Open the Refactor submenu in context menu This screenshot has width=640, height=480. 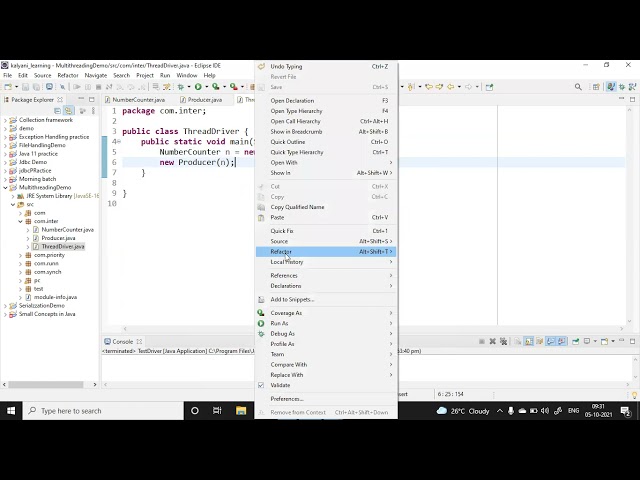click(326, 252)
